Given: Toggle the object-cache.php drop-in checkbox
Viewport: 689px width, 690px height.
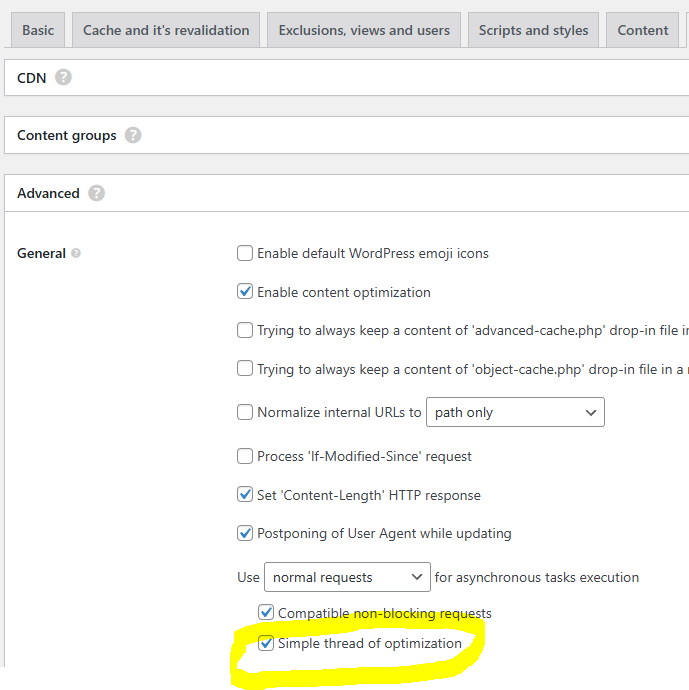Looking at the screenshot, I should 245,369.
